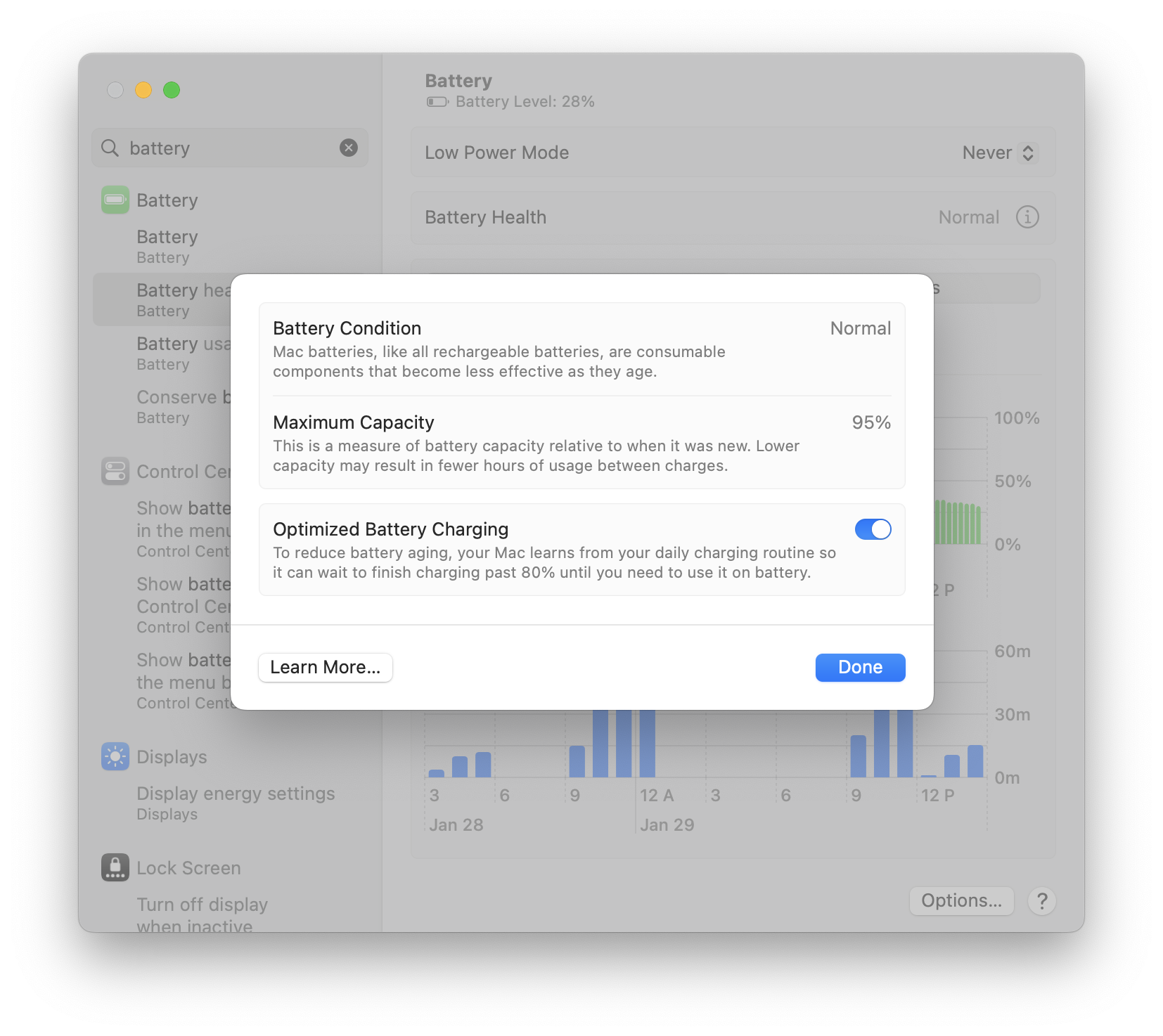Click the Maximum Capacity heading

354,422
